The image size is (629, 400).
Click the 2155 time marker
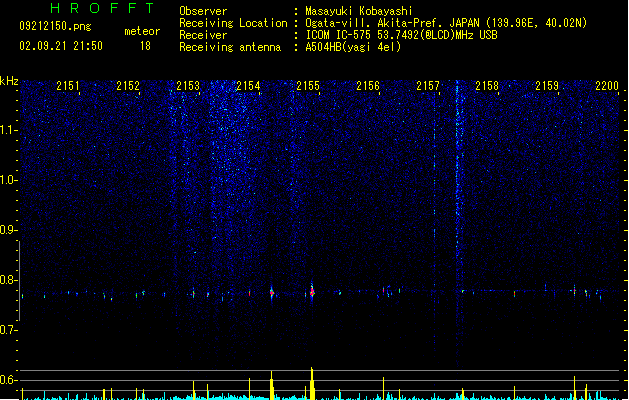(308, 86)
